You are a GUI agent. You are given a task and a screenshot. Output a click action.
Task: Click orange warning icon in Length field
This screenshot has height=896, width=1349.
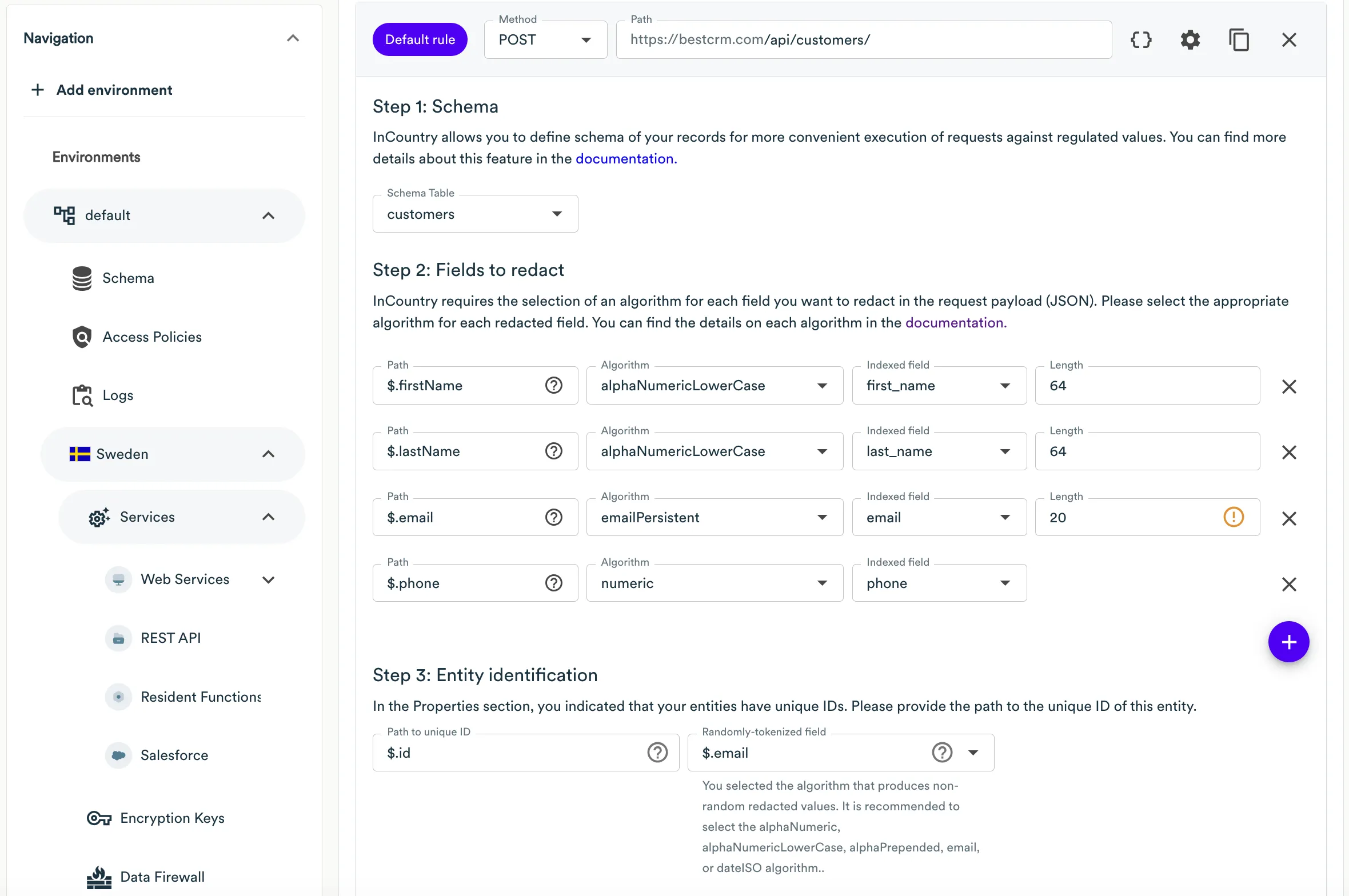tap(1234, 517)
